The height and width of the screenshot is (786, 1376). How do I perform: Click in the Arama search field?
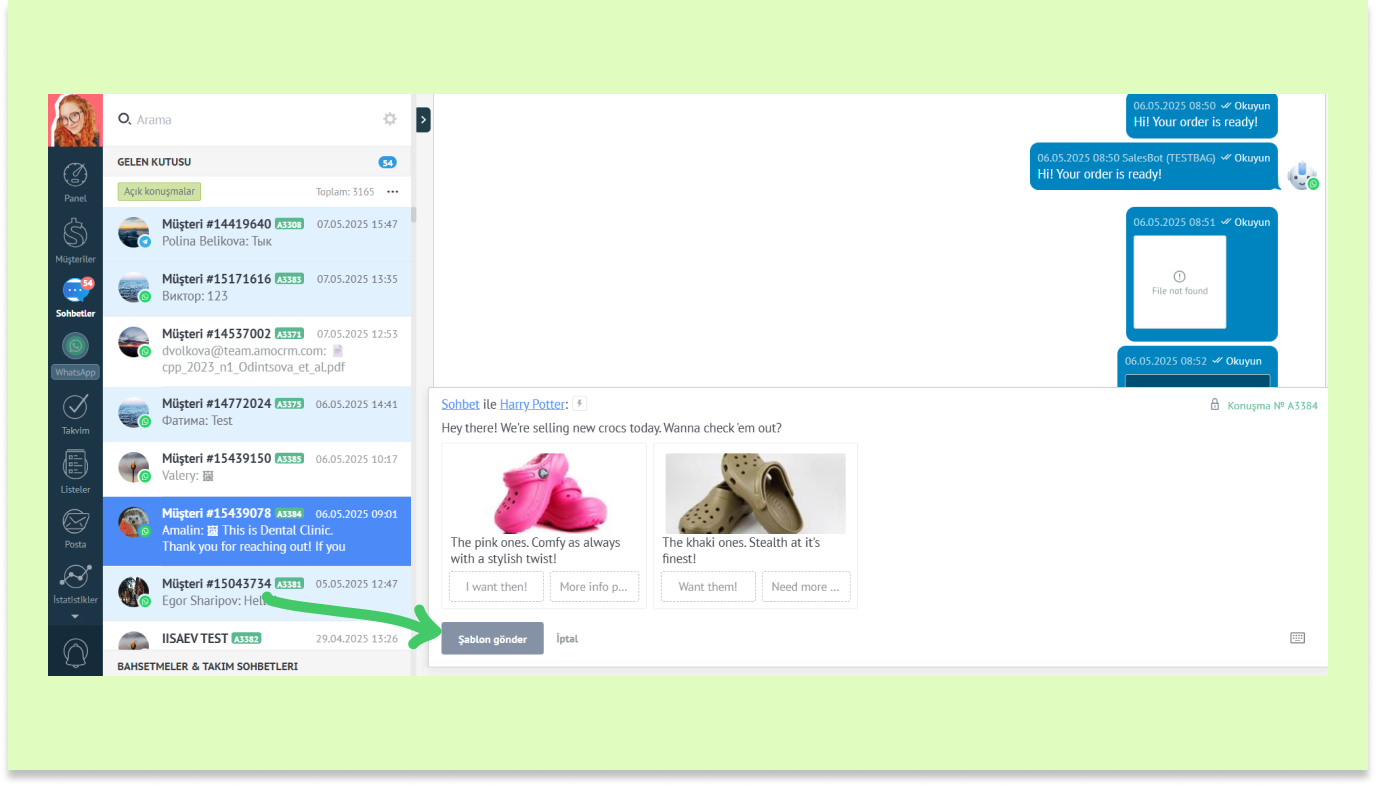[x=250, y=119]
